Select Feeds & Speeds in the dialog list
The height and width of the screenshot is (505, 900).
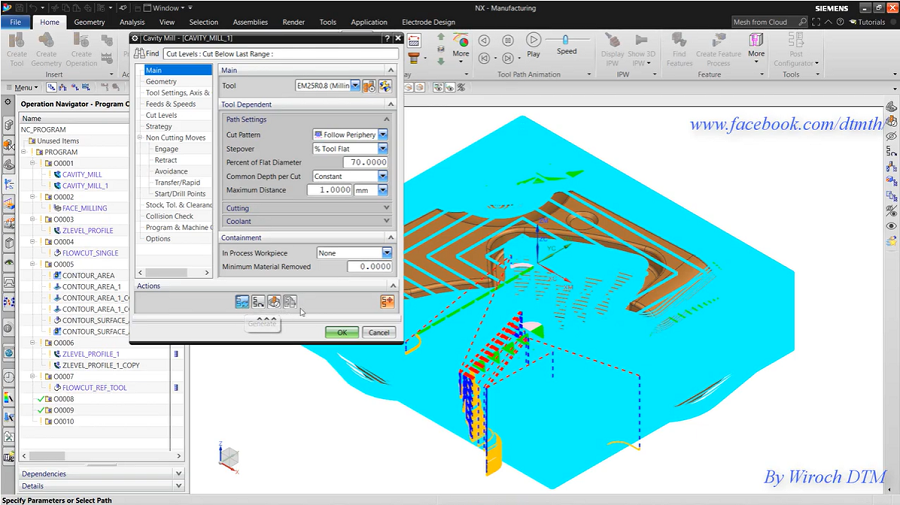(170, 104)
